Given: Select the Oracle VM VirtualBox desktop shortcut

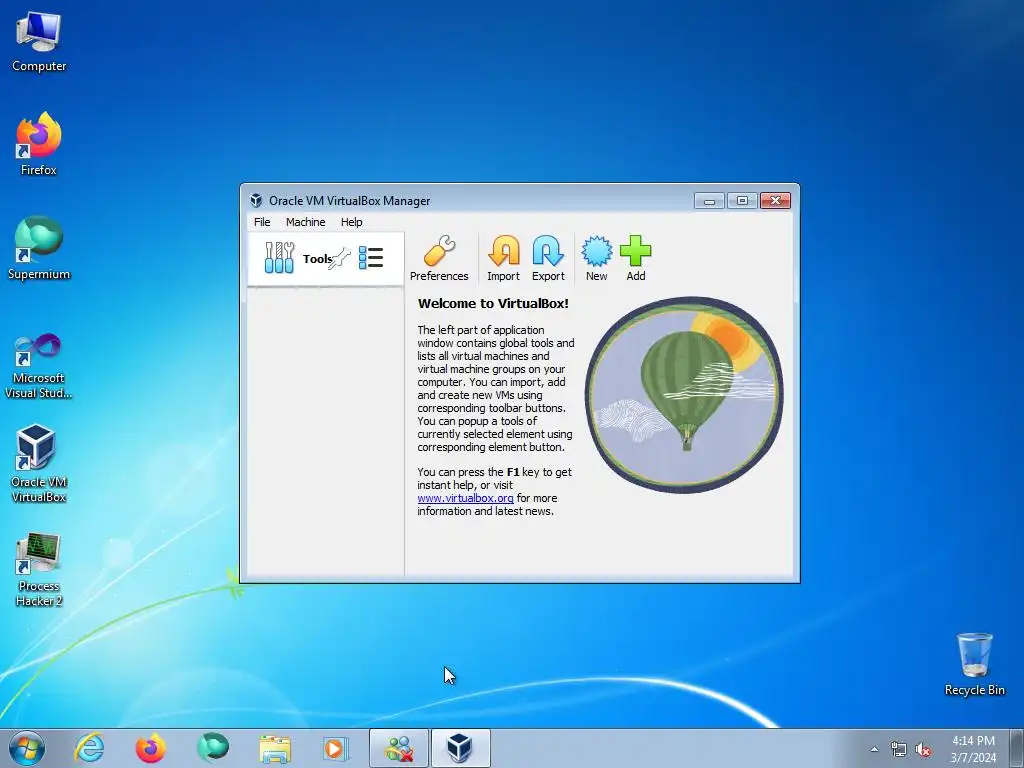Looking at the screenshot, I should point(39,464).
